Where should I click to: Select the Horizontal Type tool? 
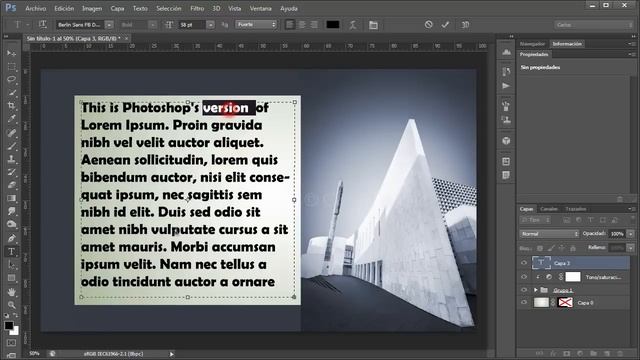11,251
